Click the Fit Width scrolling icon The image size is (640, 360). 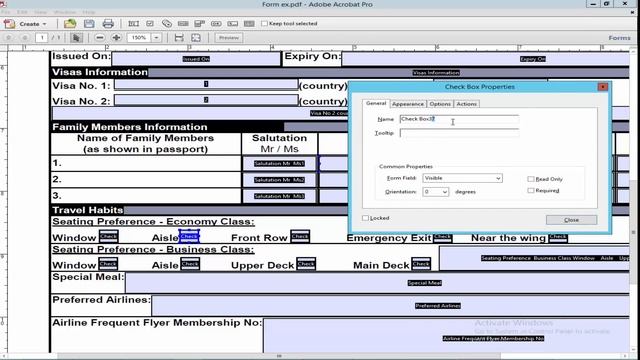tap(179, 38)
